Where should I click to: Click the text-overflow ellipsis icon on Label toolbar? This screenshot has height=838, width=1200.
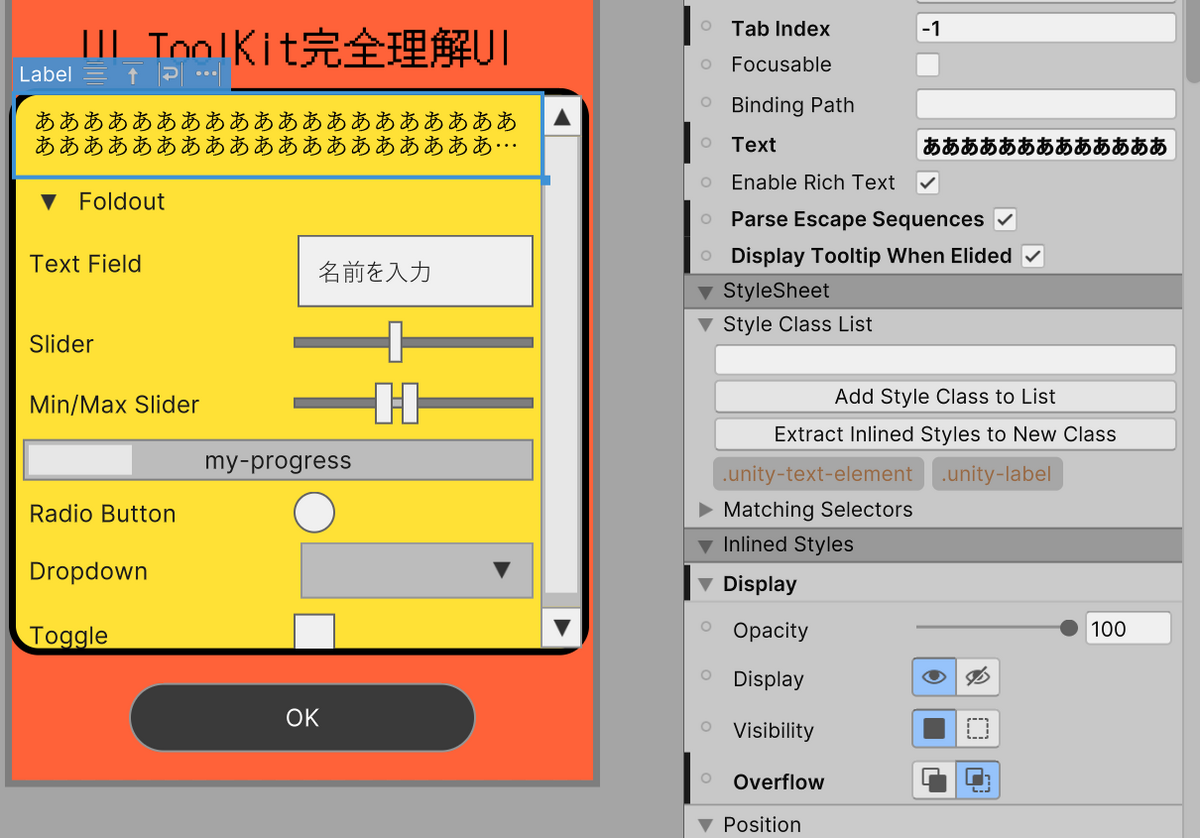click(206, 74)
